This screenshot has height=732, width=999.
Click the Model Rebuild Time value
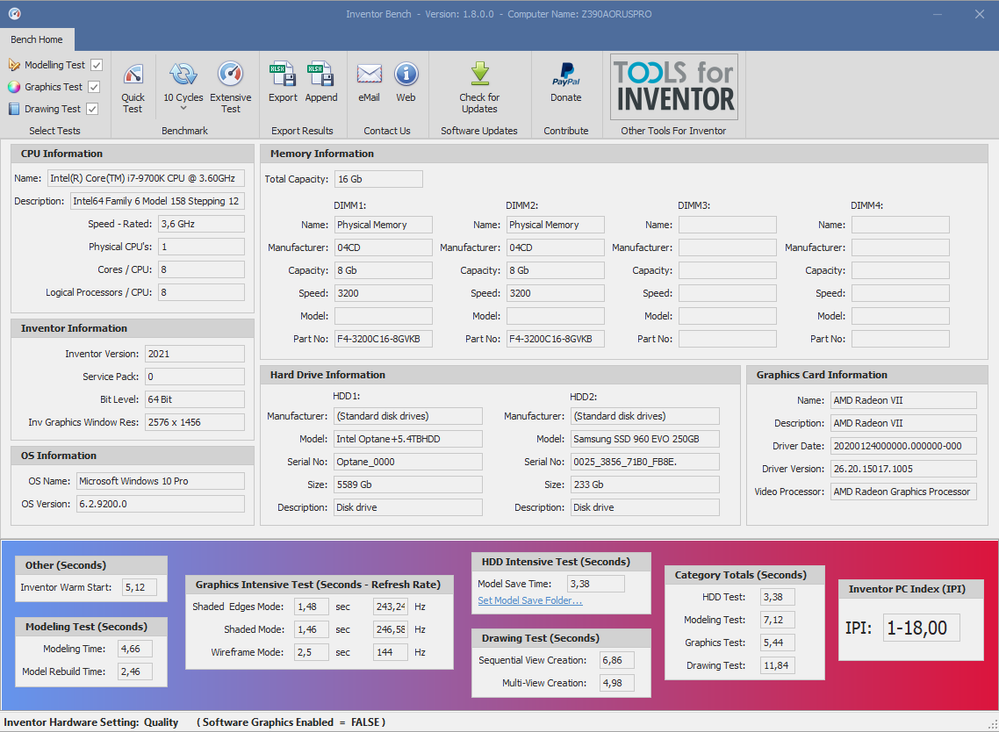click(136, 671)
